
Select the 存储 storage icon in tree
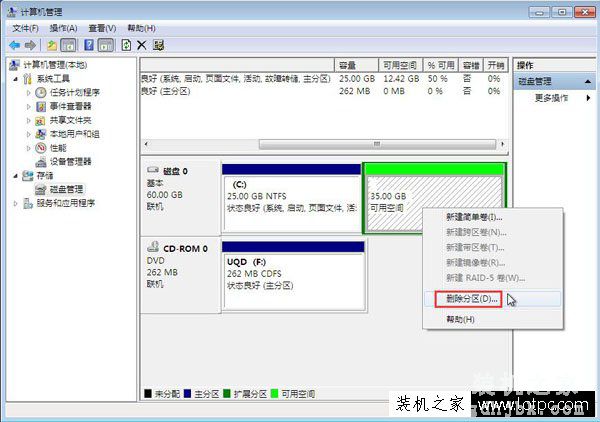[x=28, y=176]
